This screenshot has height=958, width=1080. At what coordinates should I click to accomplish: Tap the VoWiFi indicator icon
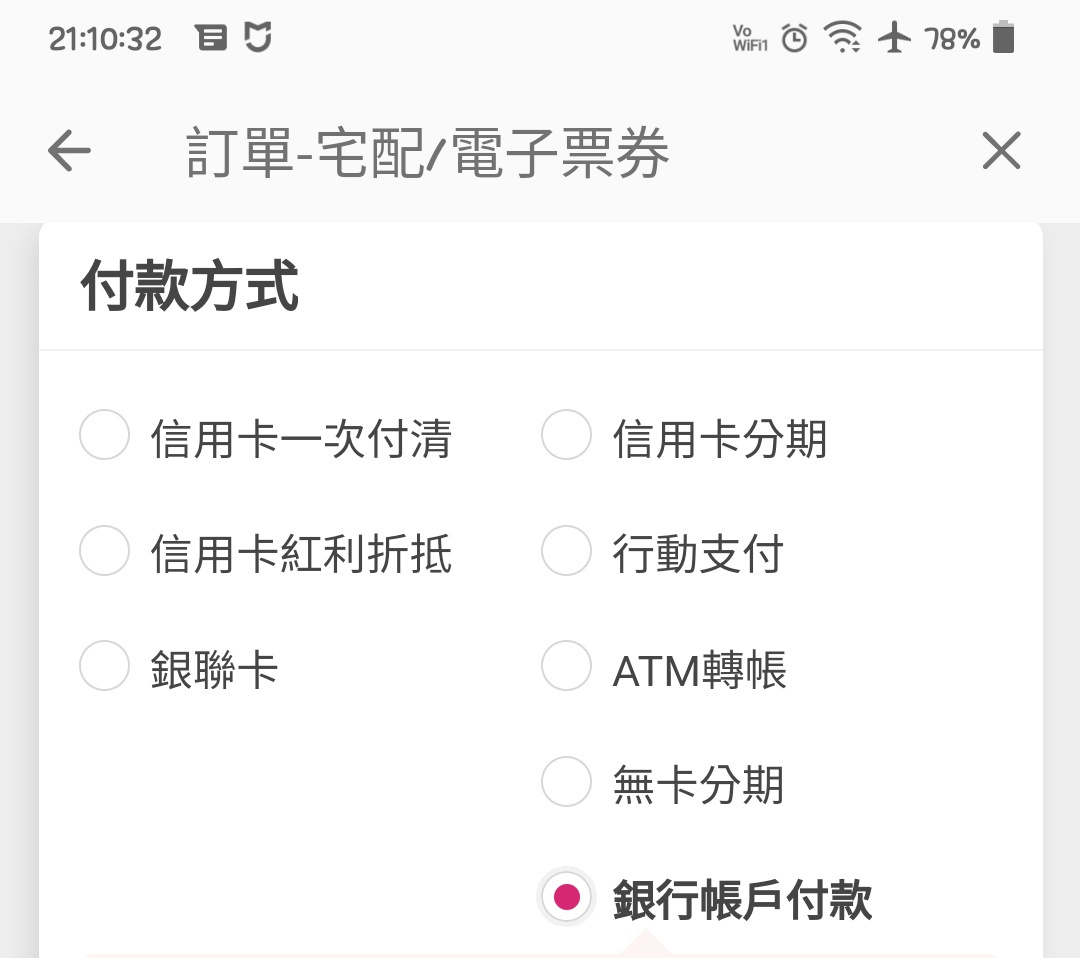pos(749,39)
